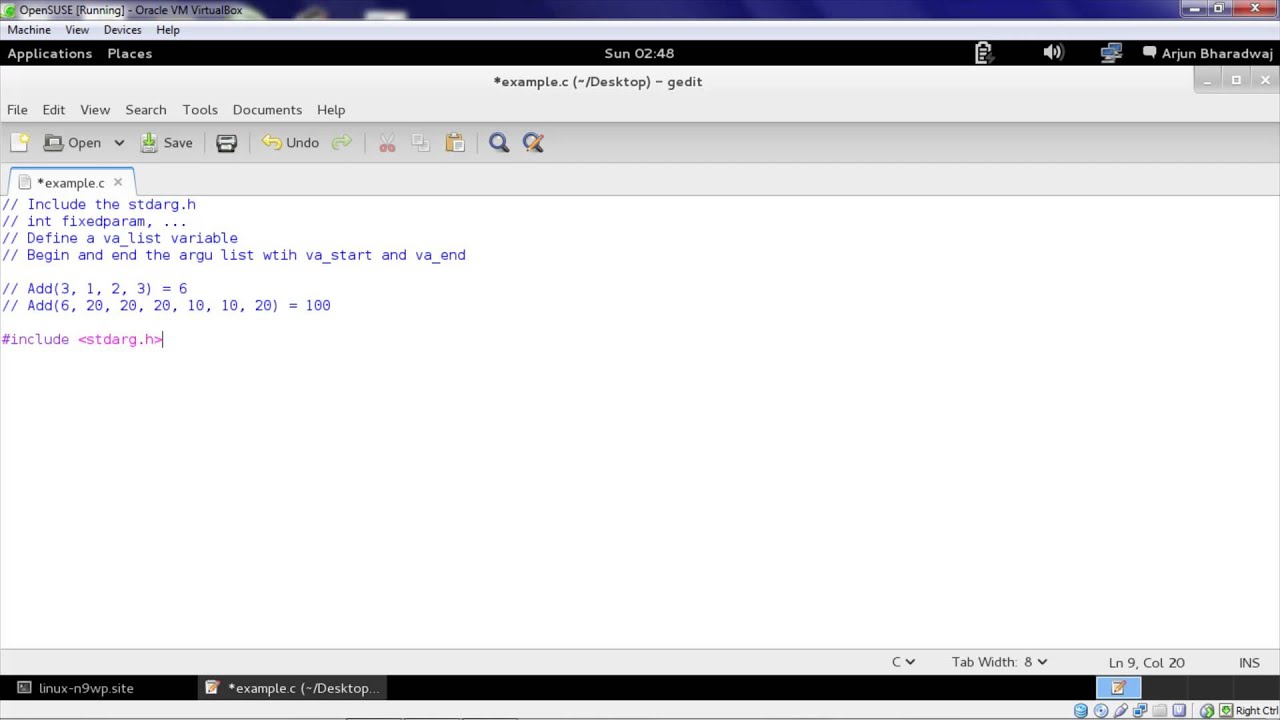Click the highlighted workspace switcher gedit cell

point(1118,688)
